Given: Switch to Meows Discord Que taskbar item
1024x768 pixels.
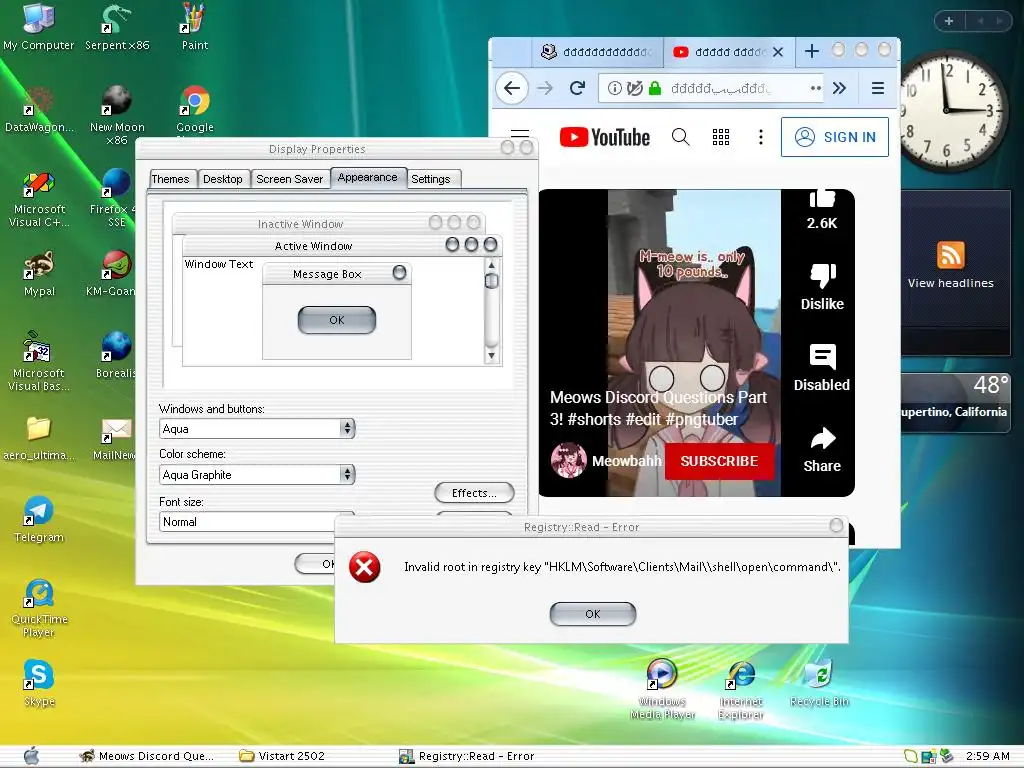Looking at the screenshot, I should (146, 756).
